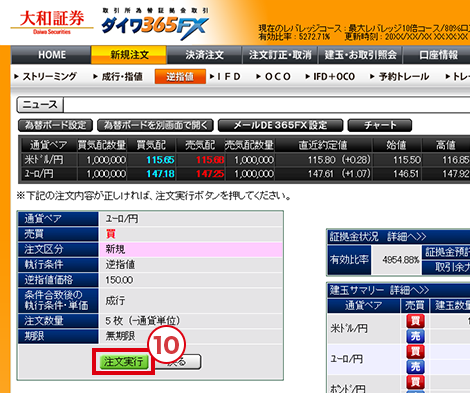Select 成行・指値 order type
470x393 pixels.
[118, 77]
